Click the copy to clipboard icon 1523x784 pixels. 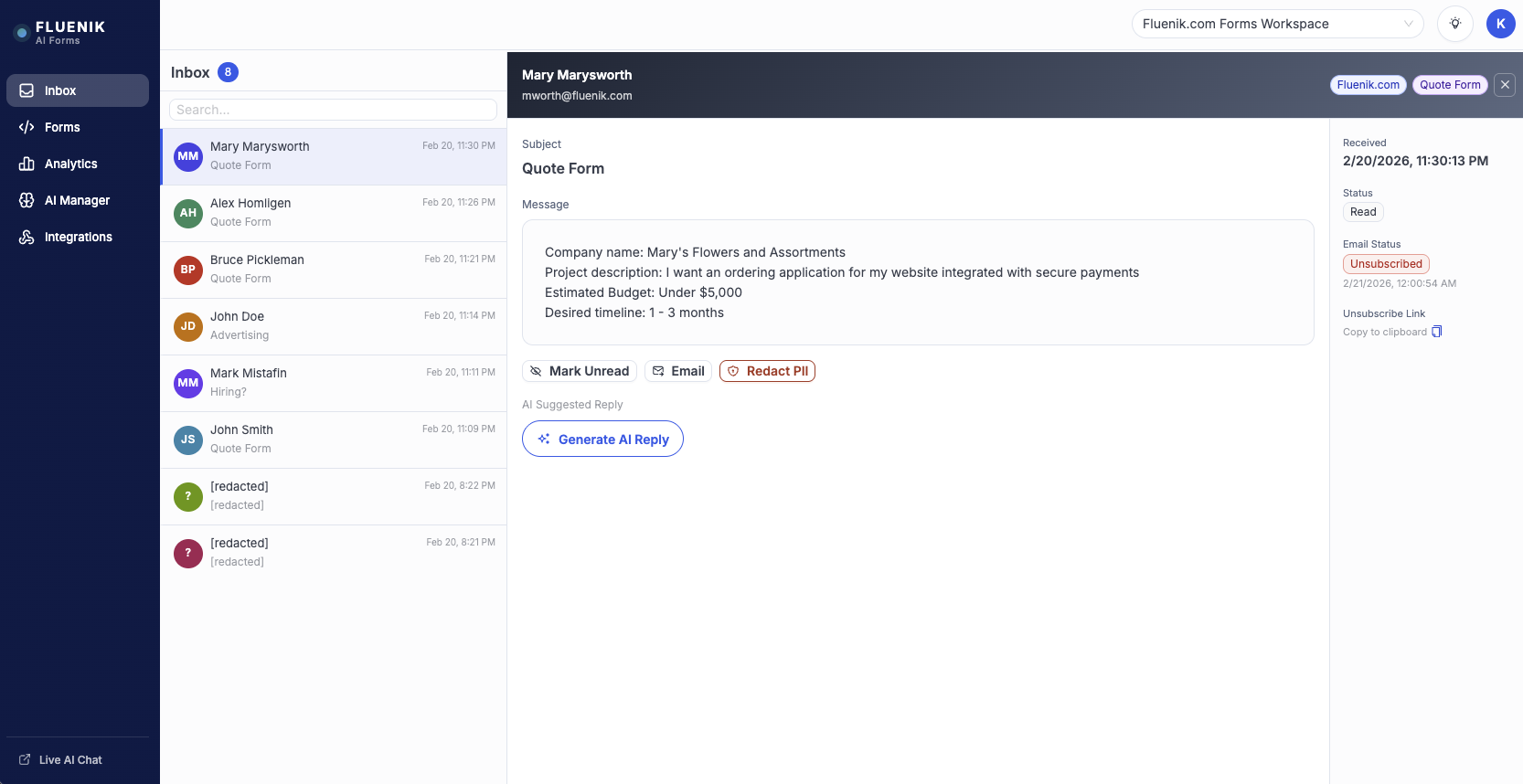tap(1437, 332)
